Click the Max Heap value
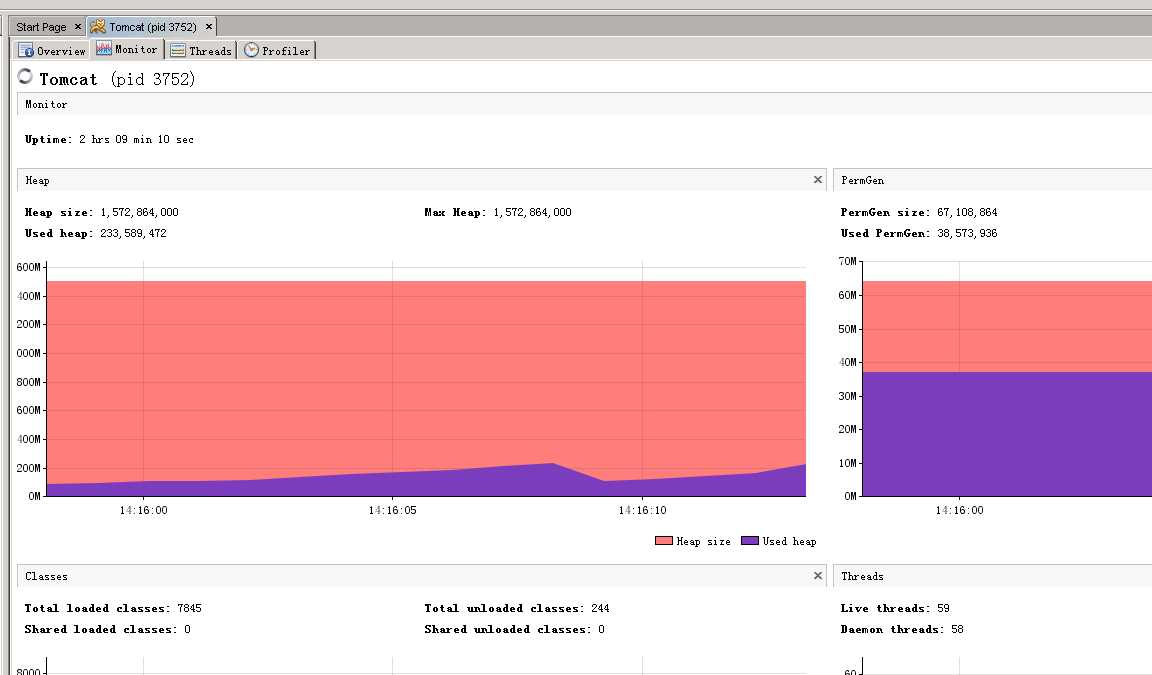The width and height of the screenshot is (1152, 675). pos(533,212)
